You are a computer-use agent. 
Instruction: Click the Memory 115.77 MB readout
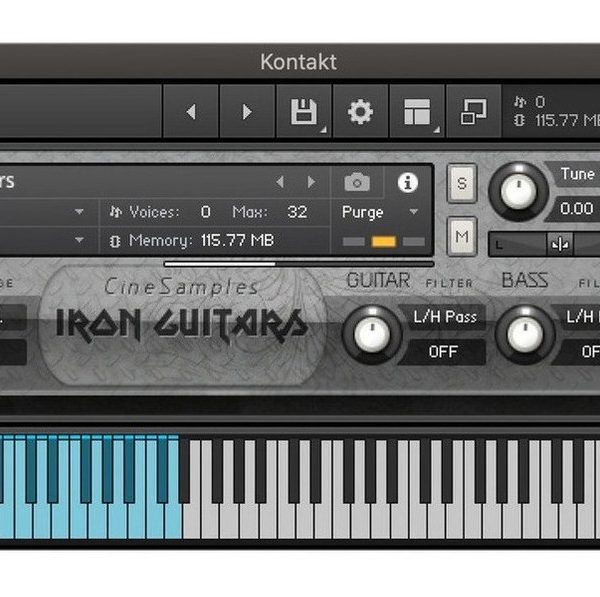[237, 241]
